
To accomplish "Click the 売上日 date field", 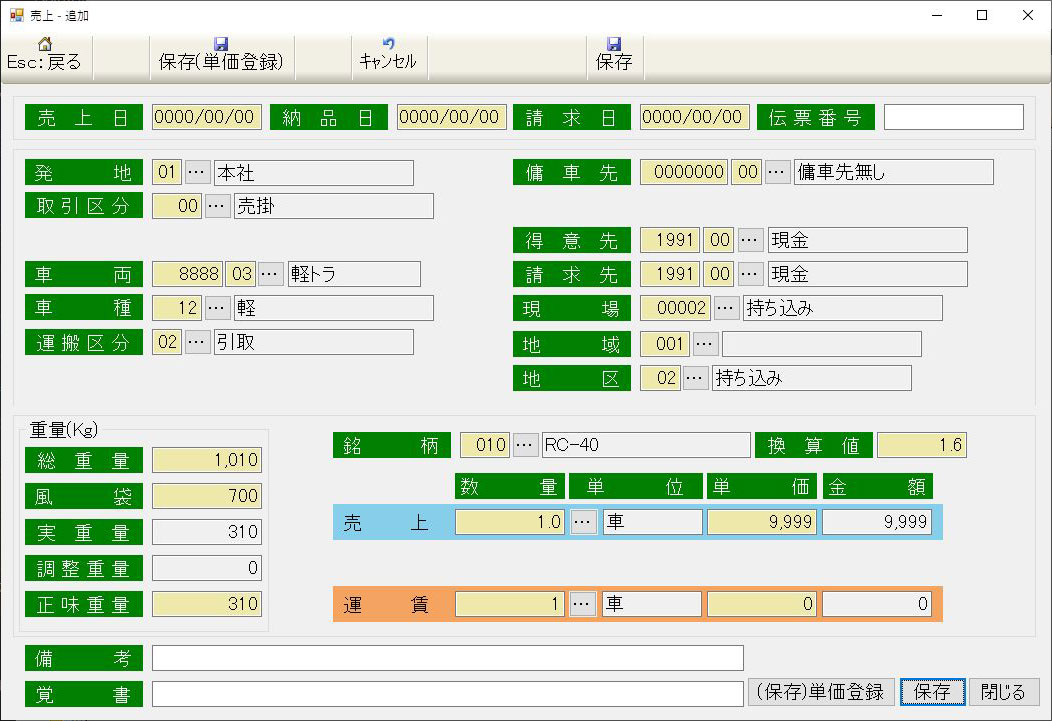I will (x=206, y=117).
